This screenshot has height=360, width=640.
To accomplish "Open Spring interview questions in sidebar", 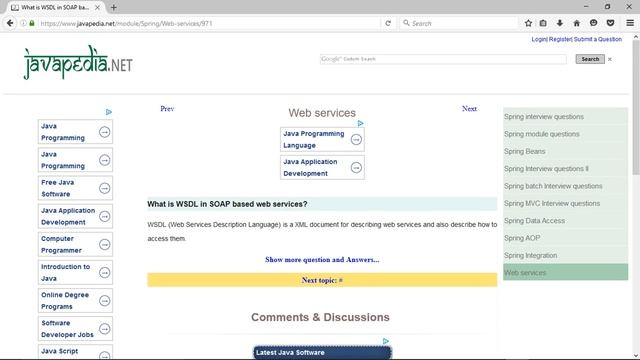I will (x=565, y=117).
